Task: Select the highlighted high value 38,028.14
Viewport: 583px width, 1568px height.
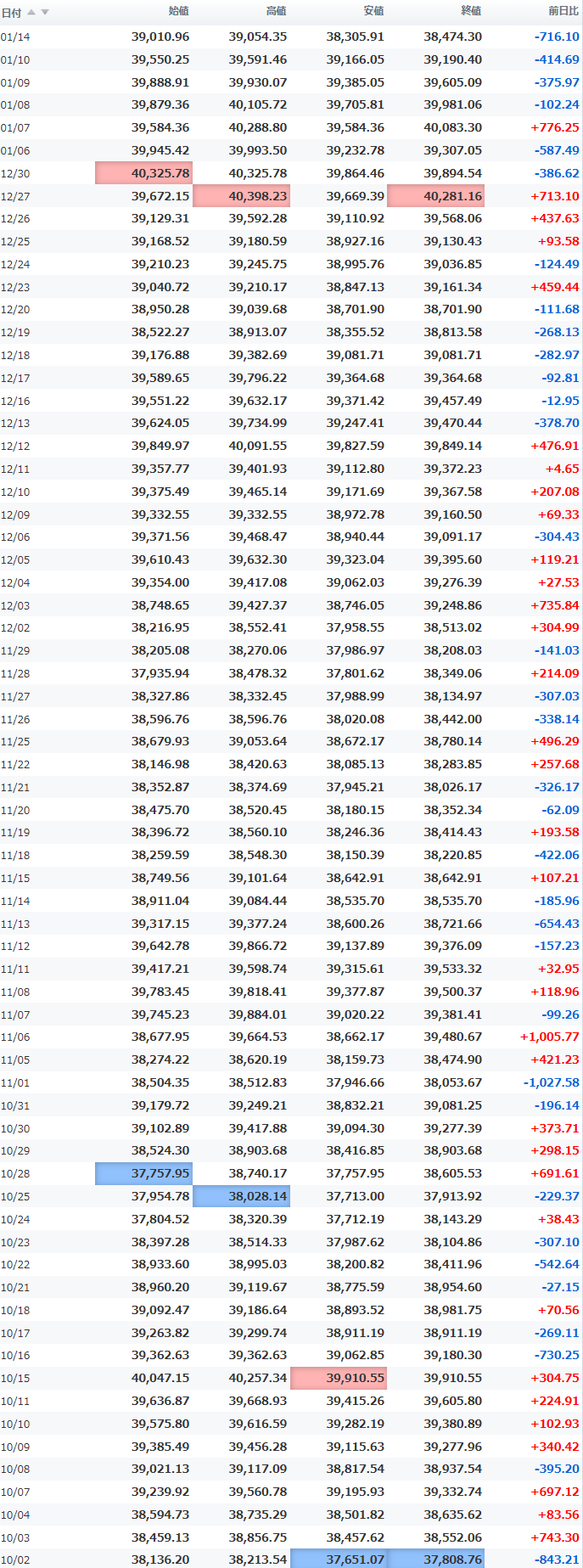Action: [x=242, y=1196]
